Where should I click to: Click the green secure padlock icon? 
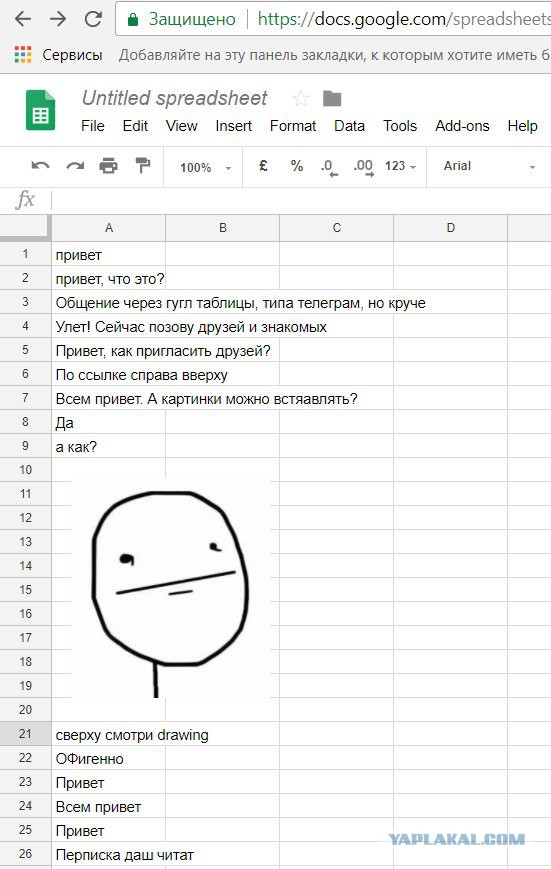click(x=132, y=20)
